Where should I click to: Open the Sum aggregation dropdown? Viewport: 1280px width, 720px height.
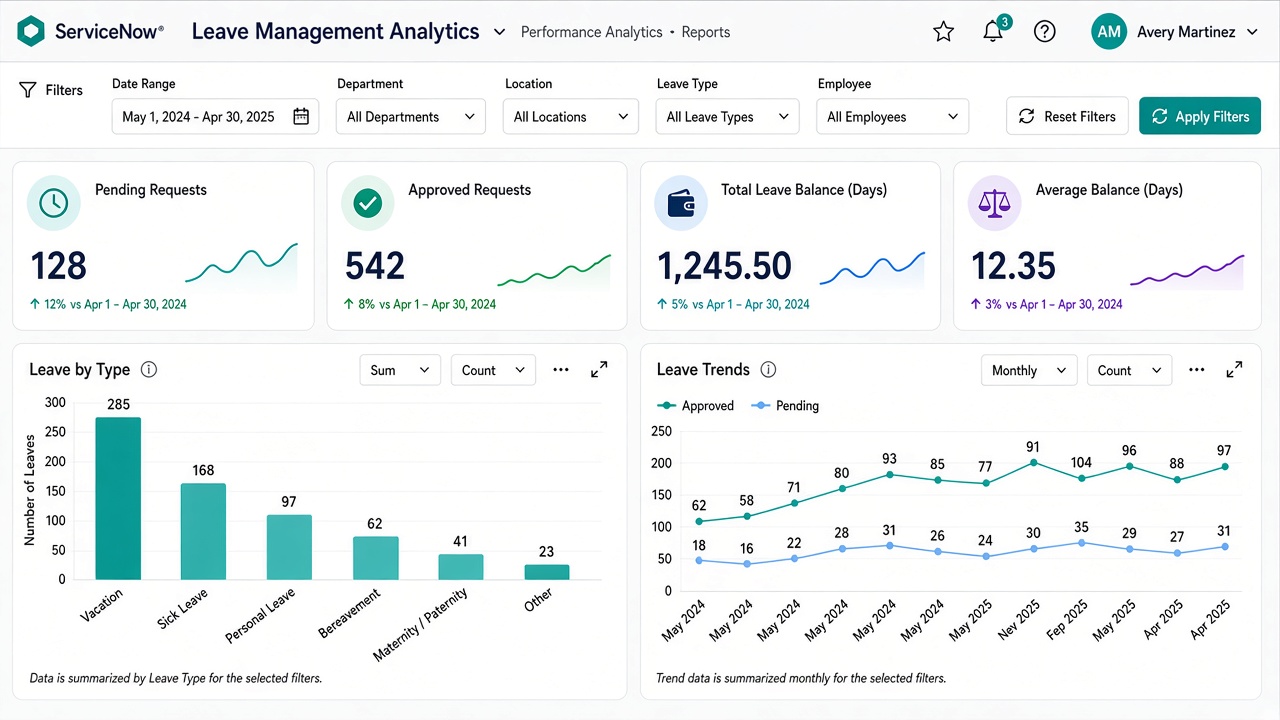[x=400, y=370]
